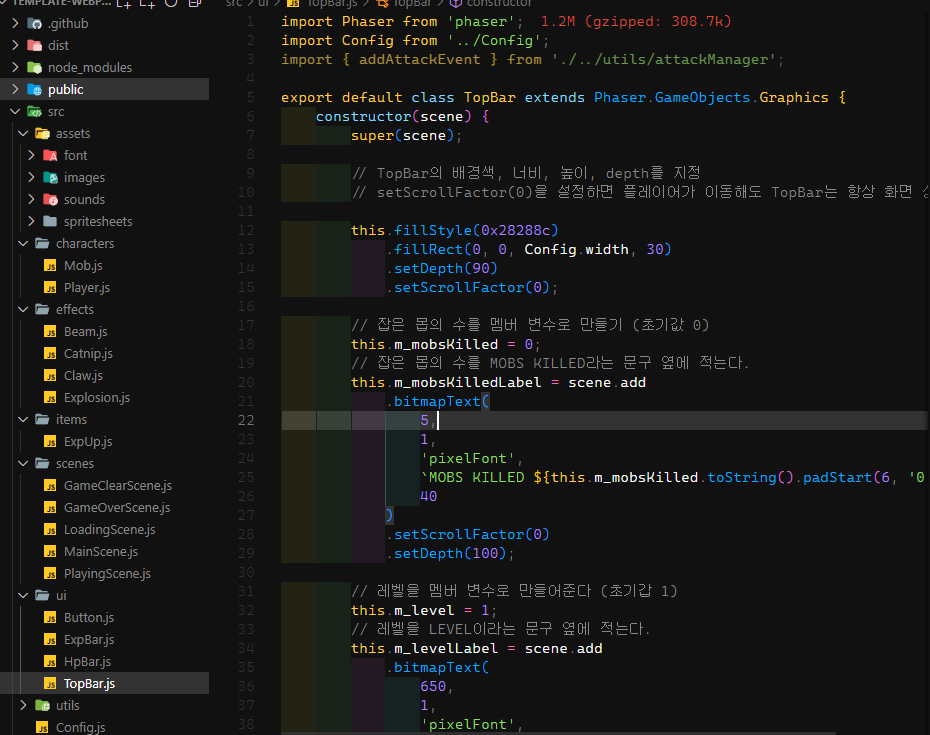930x735 pixels.
Task: Expand the .github folder chevron
Action: 15,24
